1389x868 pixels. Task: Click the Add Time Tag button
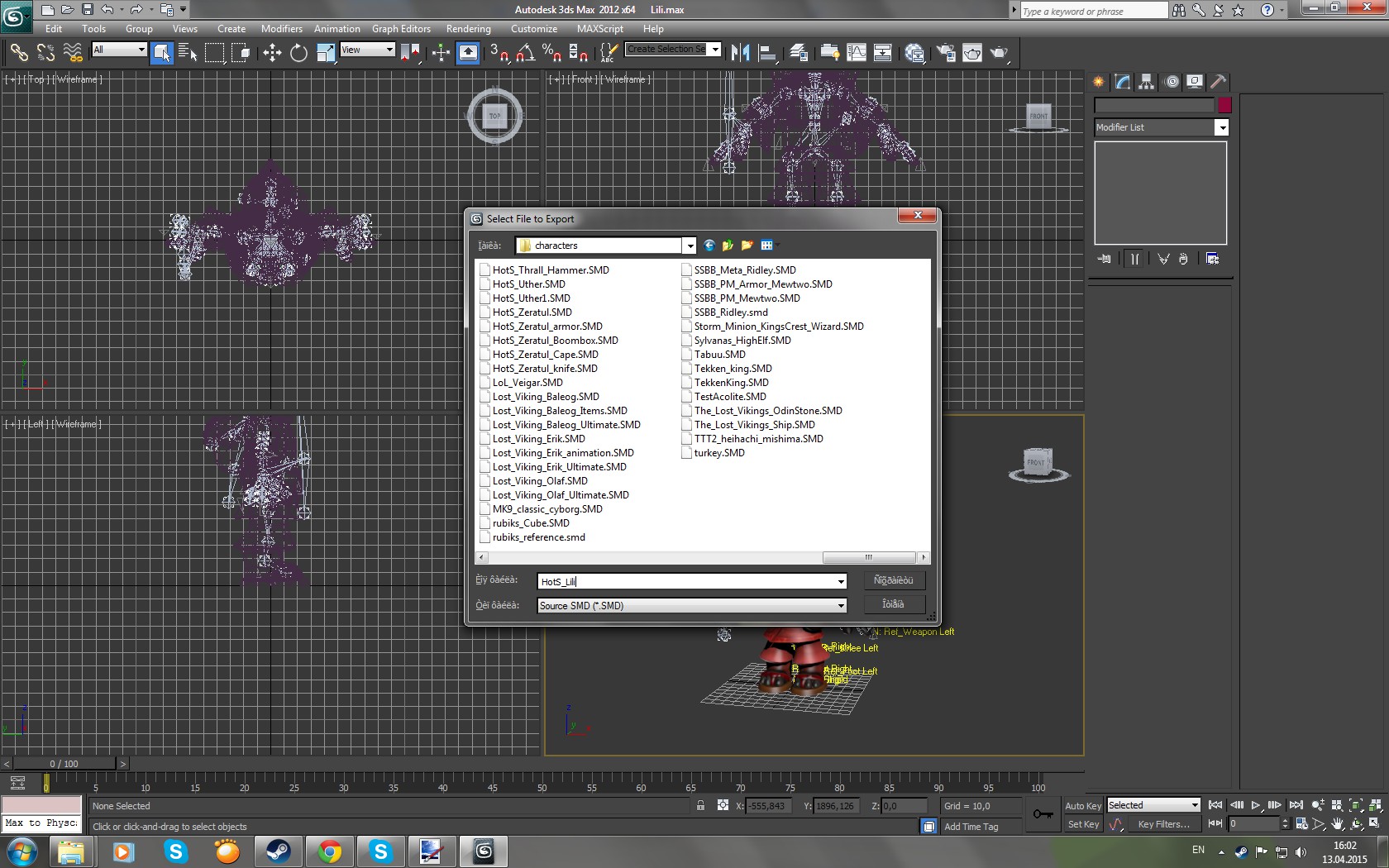pos(971,827)
